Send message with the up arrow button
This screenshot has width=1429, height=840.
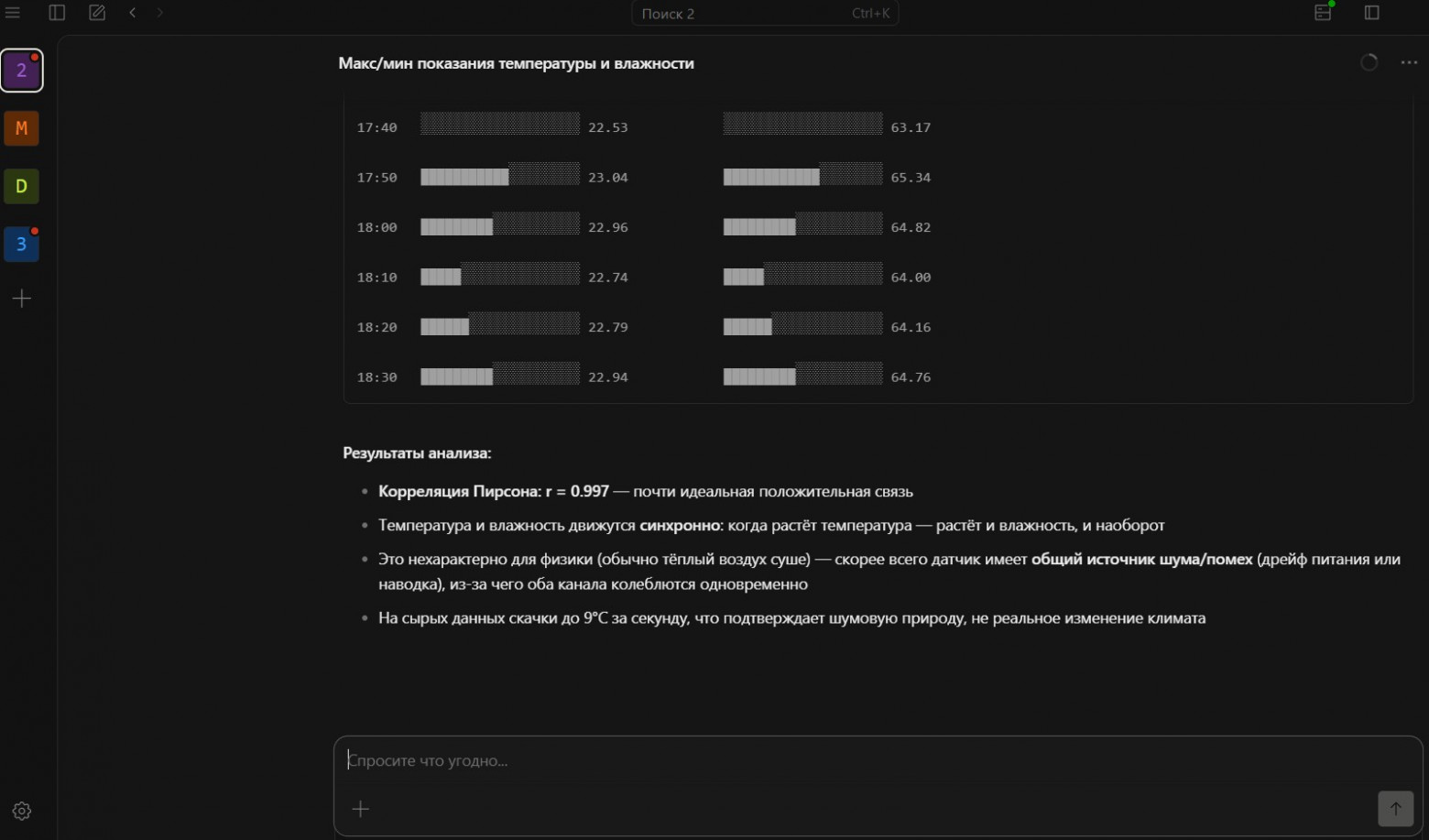pos(1395,808)
